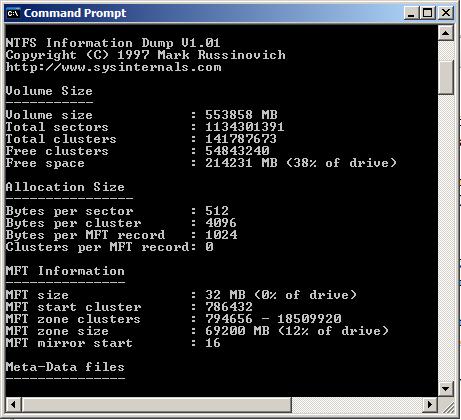Click the MFT size value 32 MB
This screenshot has height=420, width=461.
[x=225, y=295]
